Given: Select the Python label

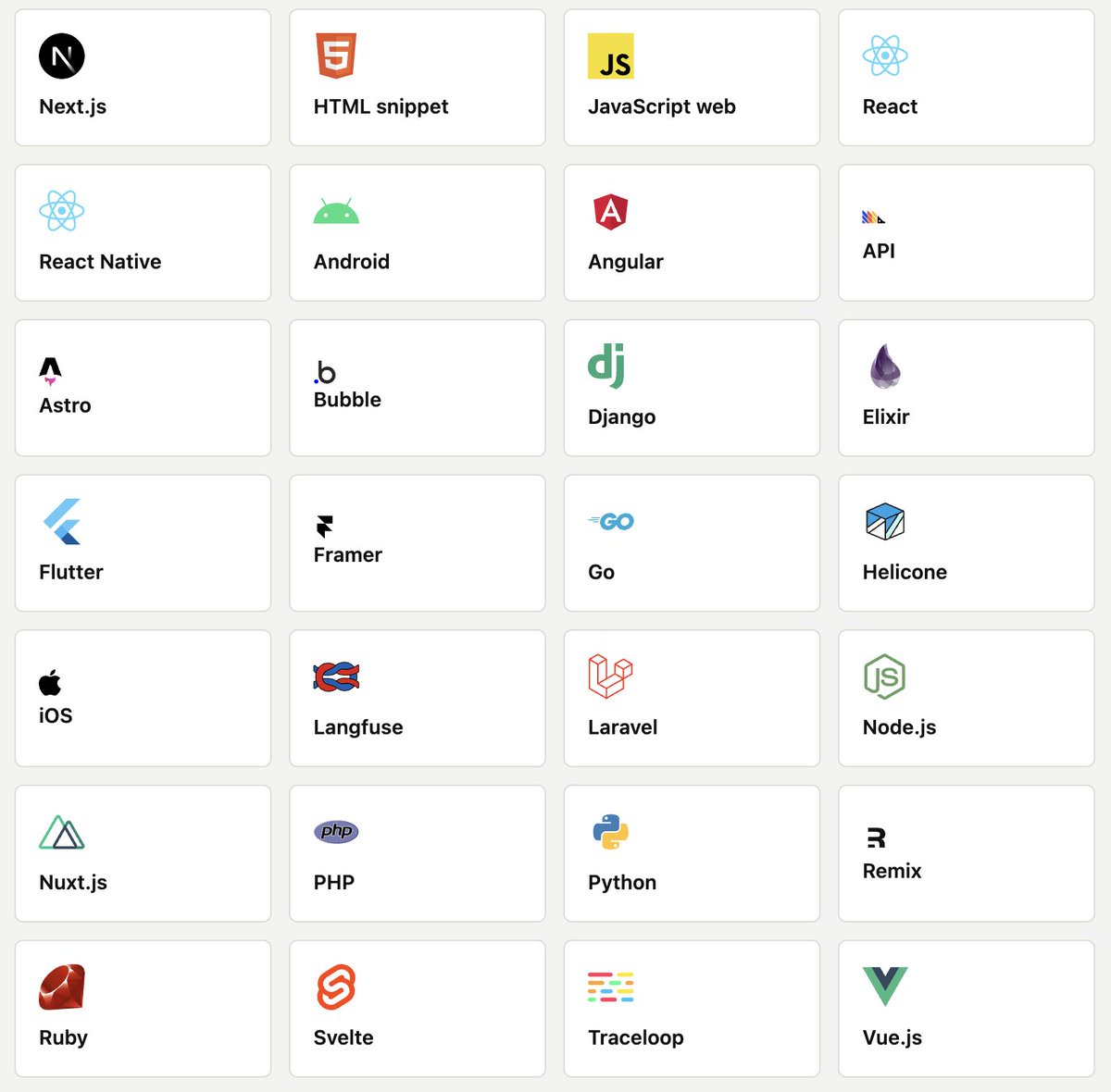Looking at the screenshot, I should click(622, 883).
